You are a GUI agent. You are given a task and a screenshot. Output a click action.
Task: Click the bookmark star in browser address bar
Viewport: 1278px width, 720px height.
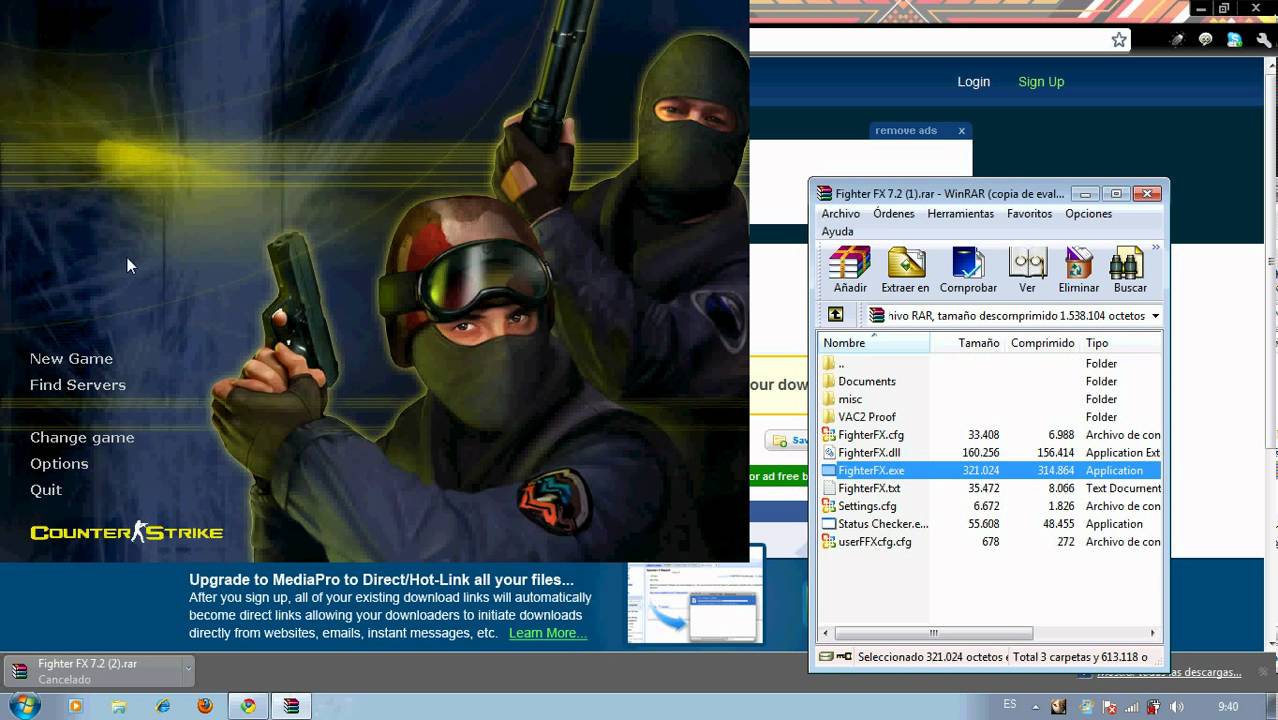click(1119, 40)
